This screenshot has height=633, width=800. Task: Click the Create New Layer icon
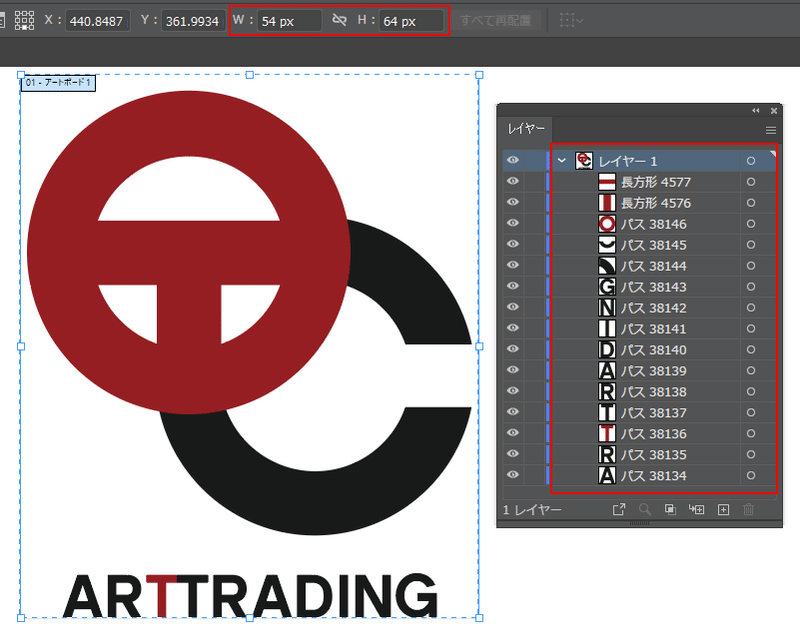[723, 509]
